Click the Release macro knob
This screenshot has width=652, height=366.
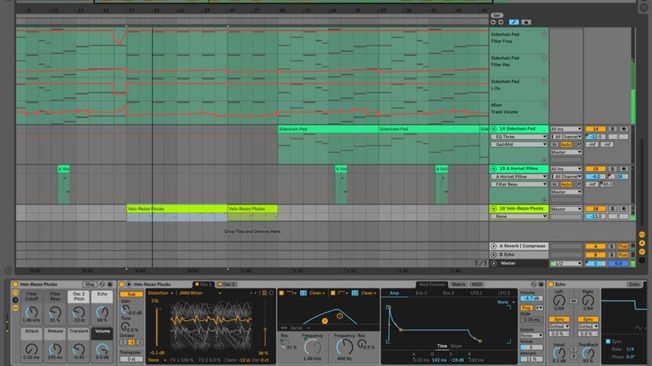coord(55,349)
